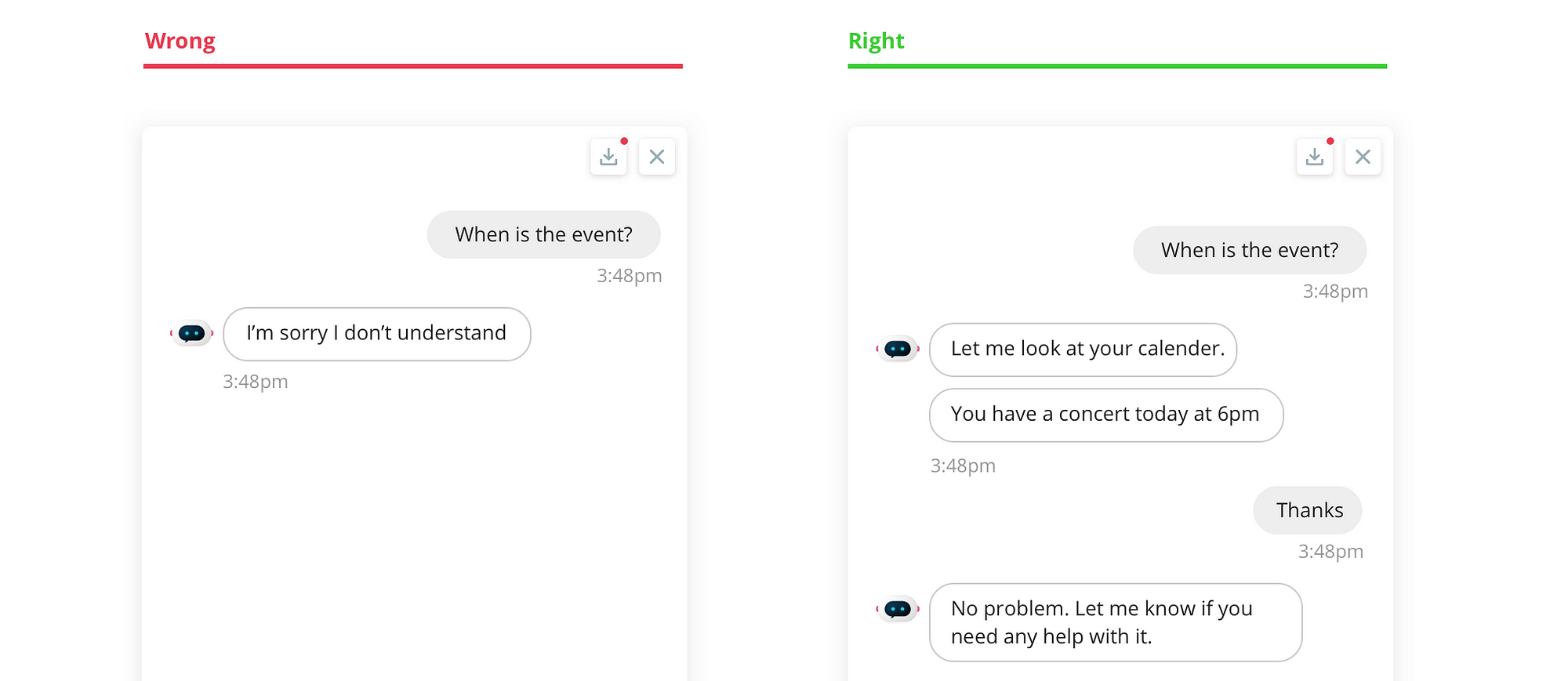The image size is (1568, 681).
Task: Click the bot avatar beside the "No problem" message
Action: click(898, 609)
